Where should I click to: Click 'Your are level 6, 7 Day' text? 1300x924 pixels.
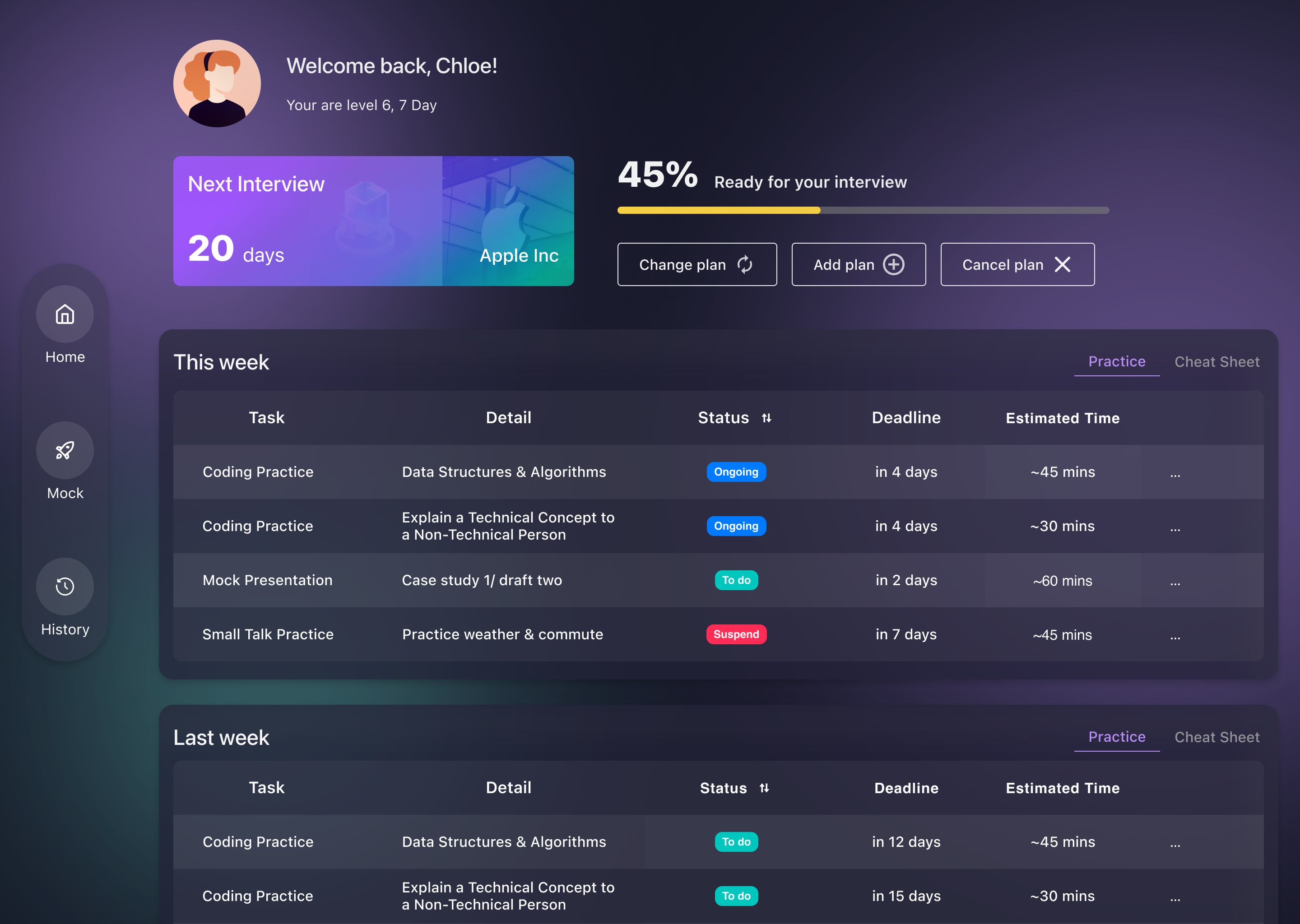[362, 105]
